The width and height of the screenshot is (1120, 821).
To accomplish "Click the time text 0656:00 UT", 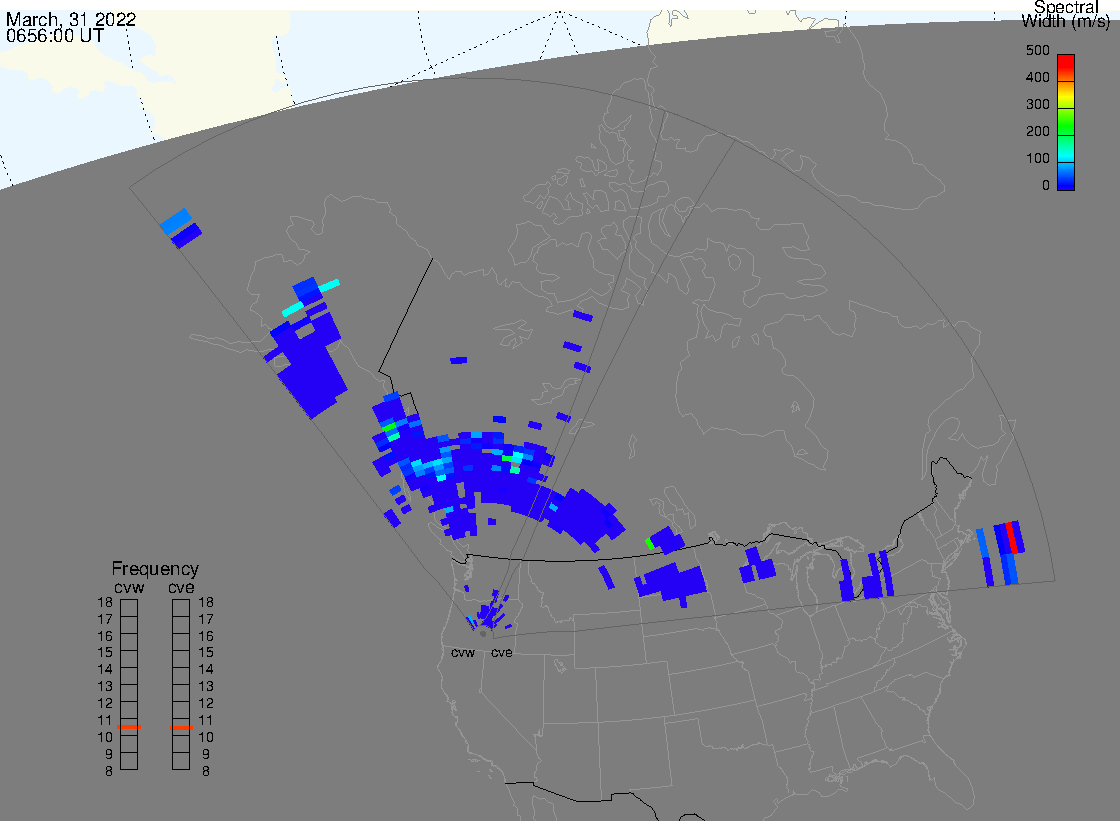I will point(55,35).
